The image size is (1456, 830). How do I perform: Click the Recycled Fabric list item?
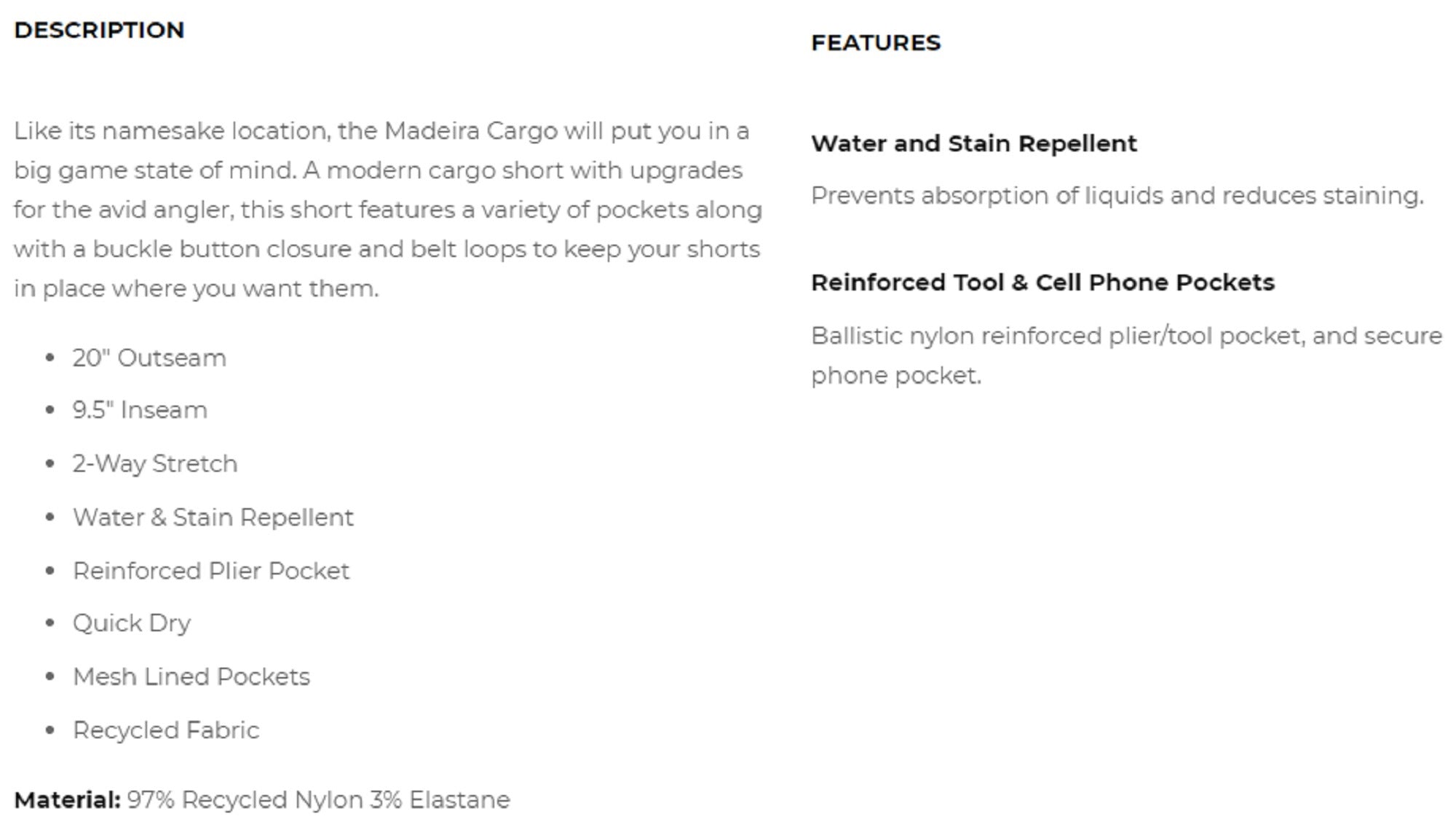(x=166, y=730)
